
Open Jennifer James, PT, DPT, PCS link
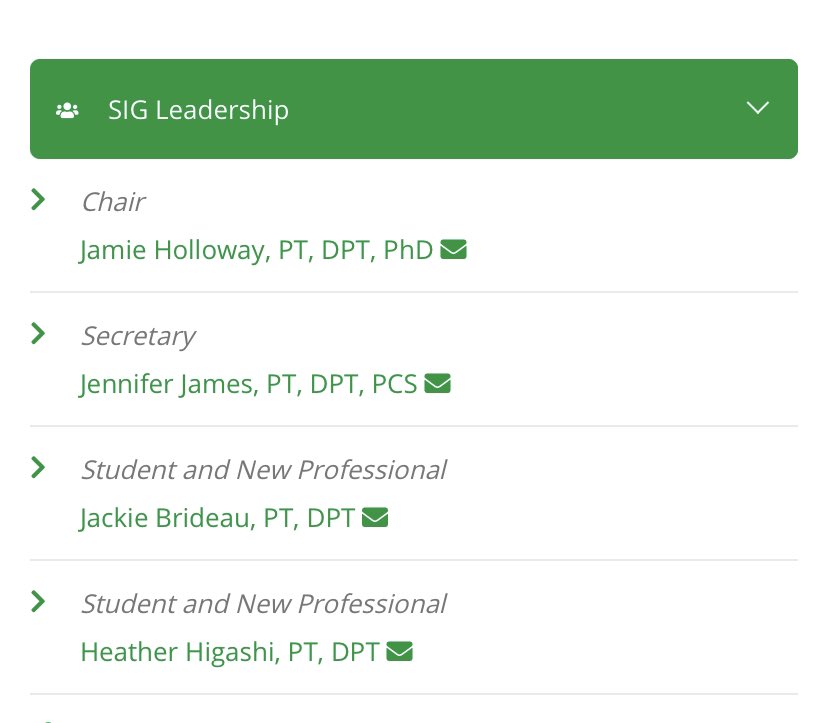point(248,383)
